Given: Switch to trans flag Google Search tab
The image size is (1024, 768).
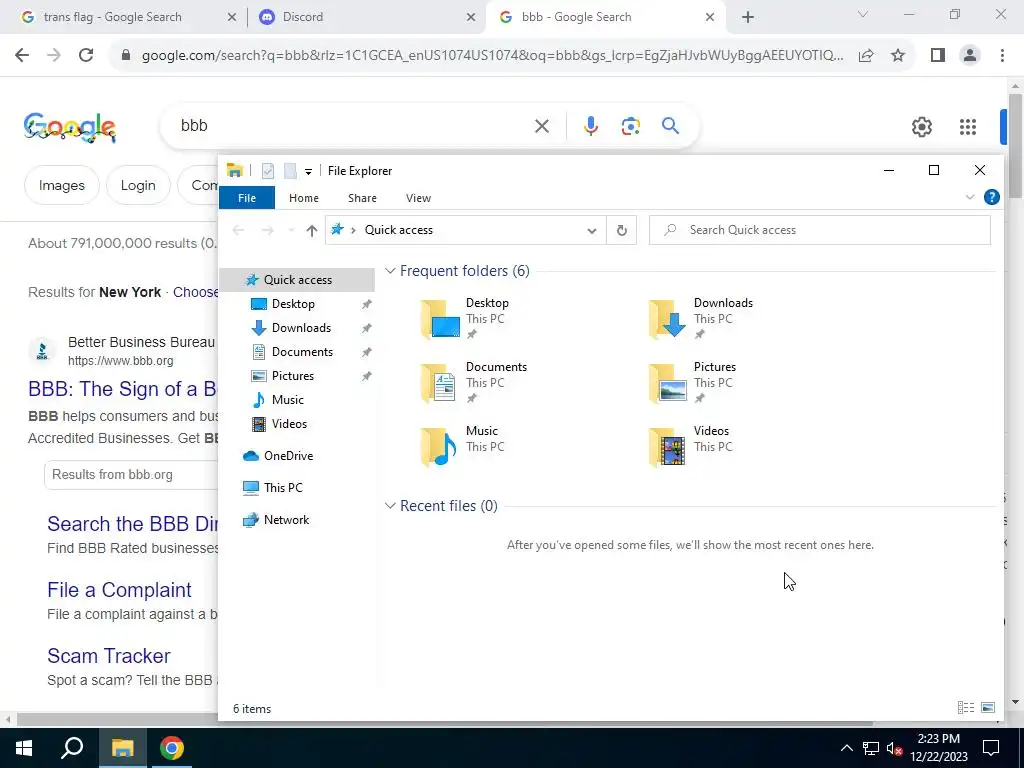Looking at the screenshot, I should [128, 17].
